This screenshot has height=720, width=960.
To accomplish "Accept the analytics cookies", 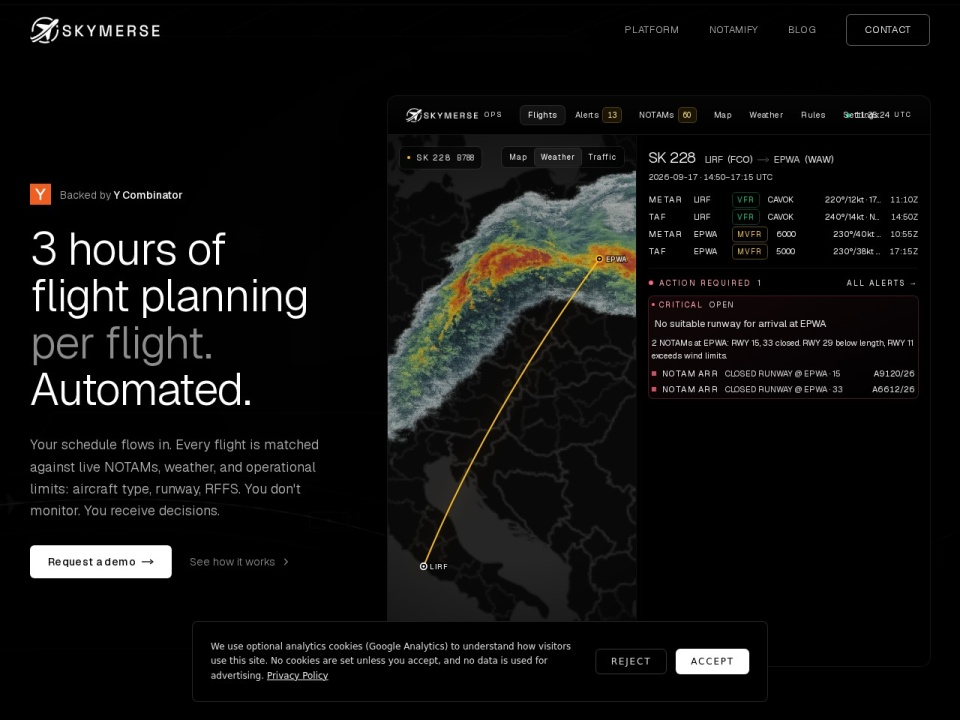I will tap(712, 661).
